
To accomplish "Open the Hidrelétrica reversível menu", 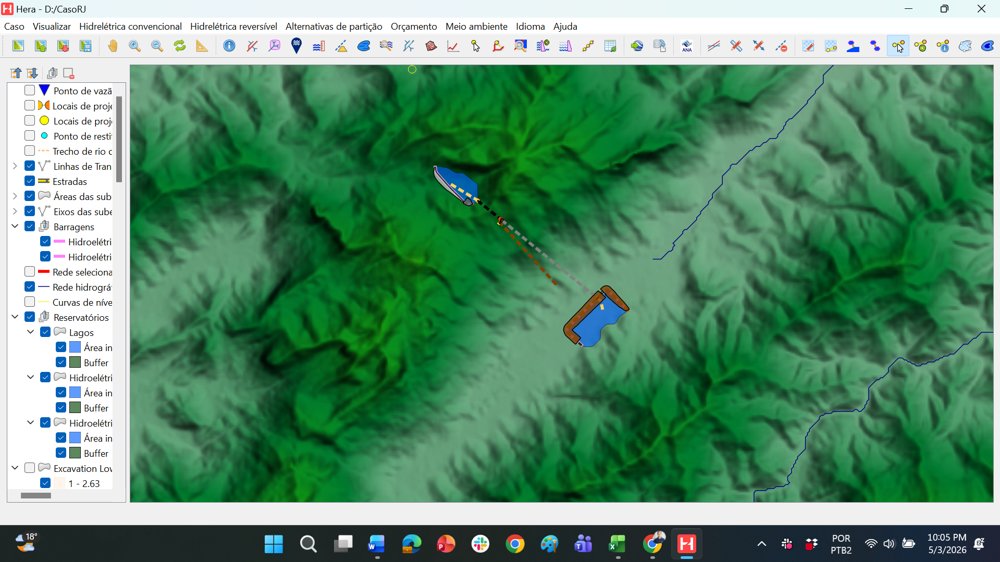I will pos(233,26).
